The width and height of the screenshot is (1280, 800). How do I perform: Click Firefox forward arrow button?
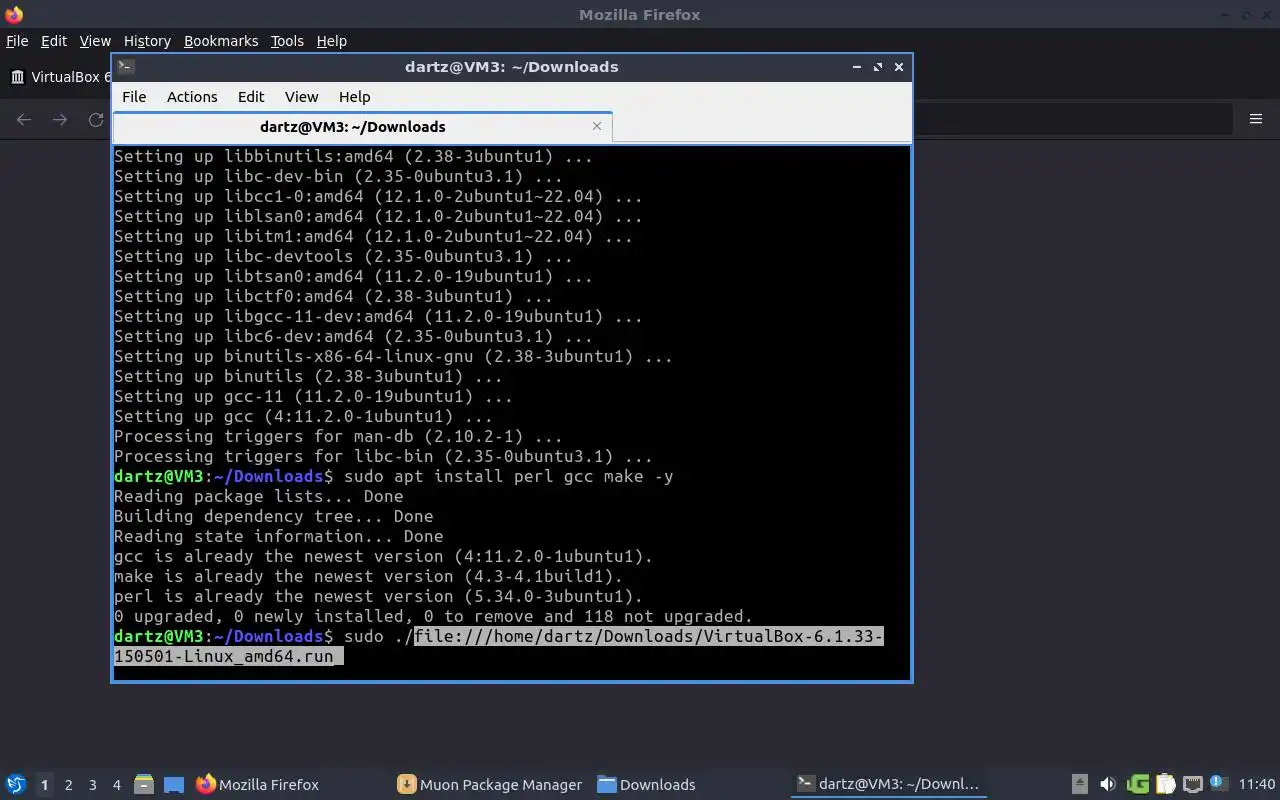click(x=60, y=120)
